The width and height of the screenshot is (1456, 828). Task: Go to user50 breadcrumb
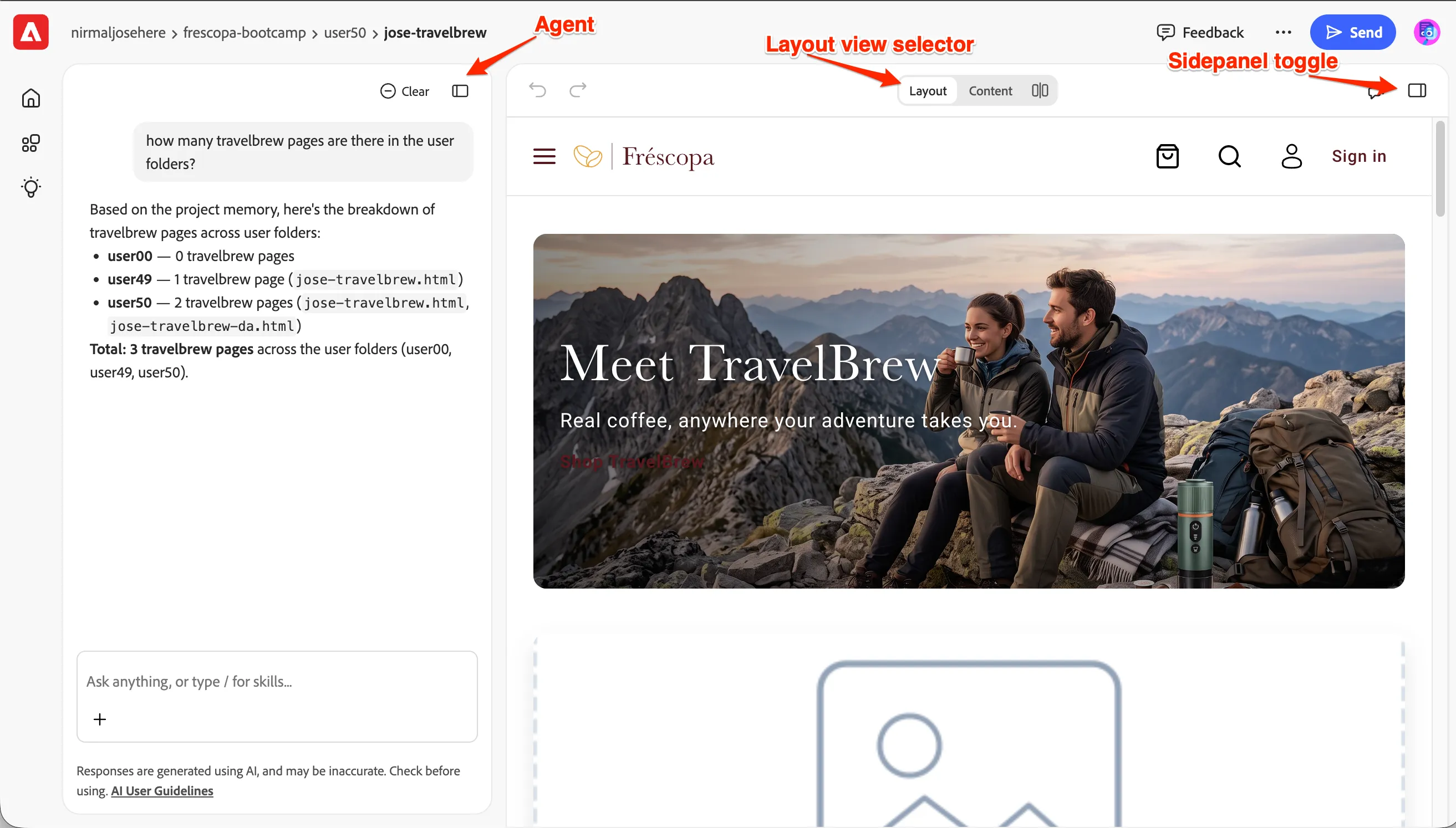click(x=345, y=32)
